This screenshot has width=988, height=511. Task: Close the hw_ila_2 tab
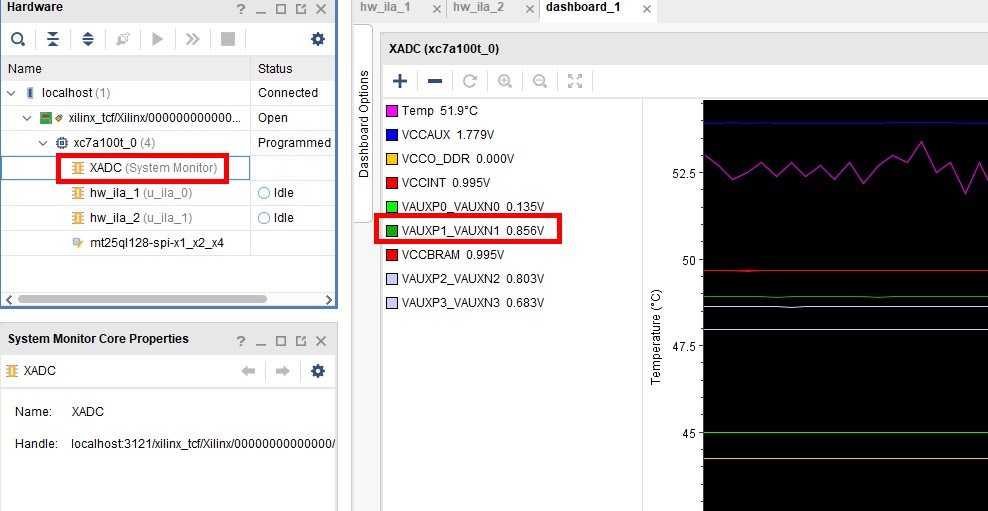tap(529, 9)
